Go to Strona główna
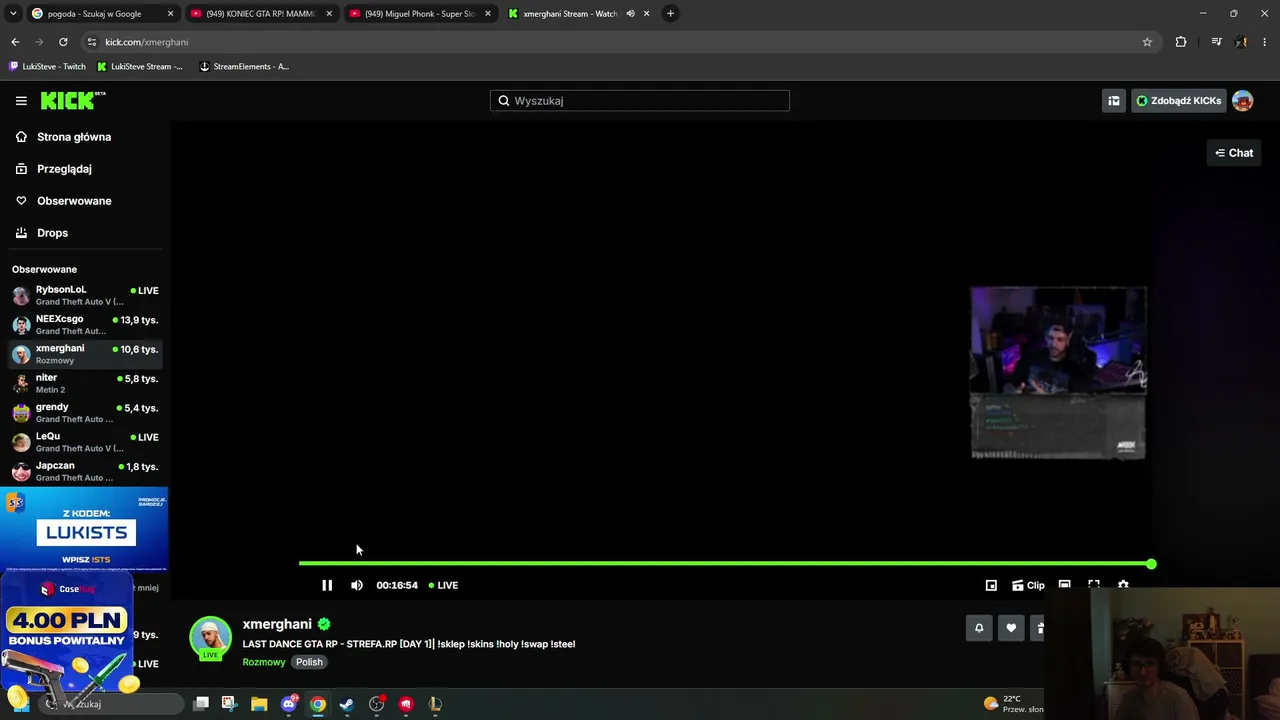 coord(74,137)
